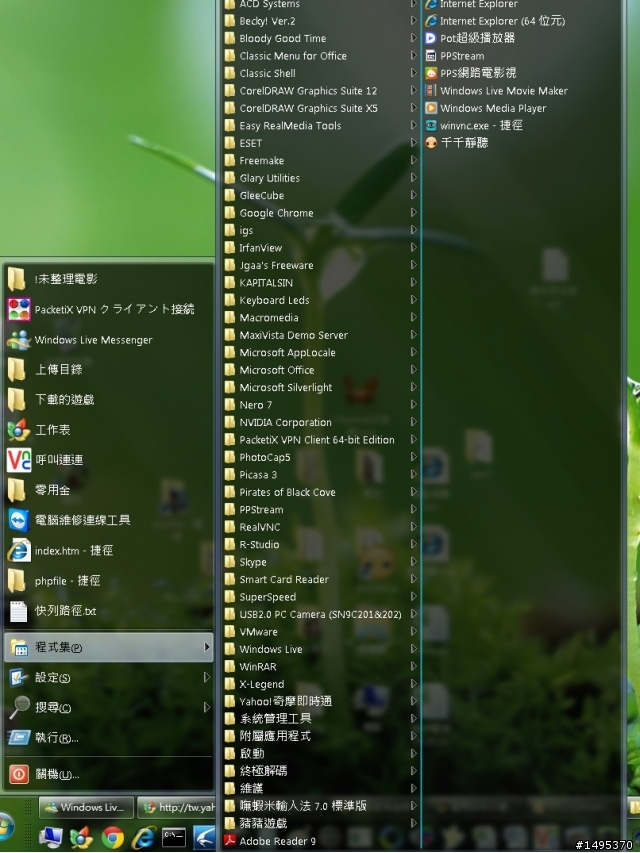Open command prompt icon in taskbar

[174, 837]
